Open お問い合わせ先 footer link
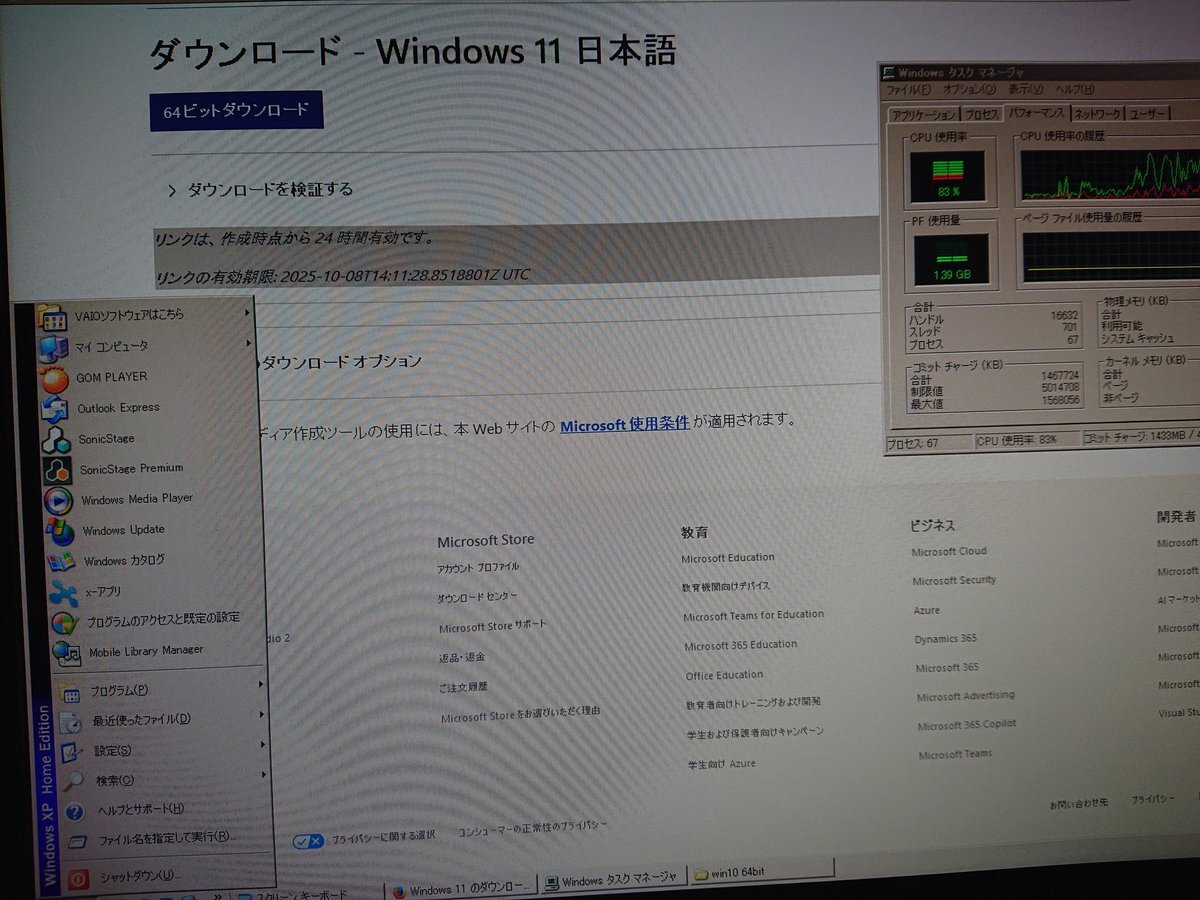 (x=1078, y=804)
